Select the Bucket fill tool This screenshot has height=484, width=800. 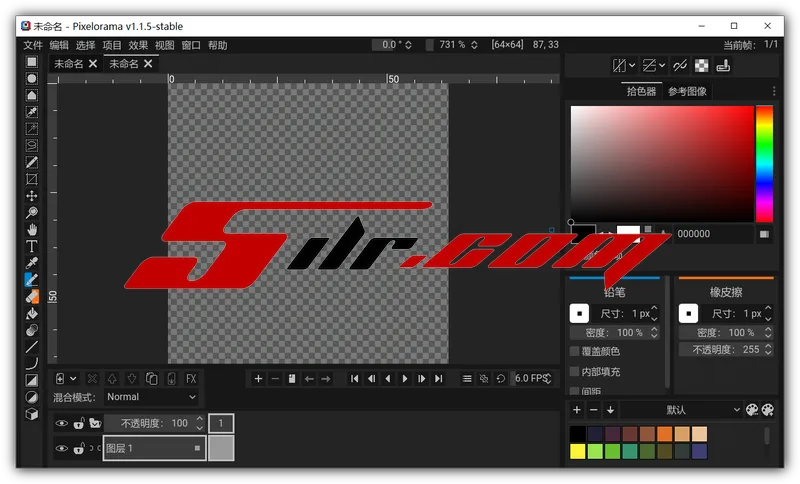click(32, 313)
